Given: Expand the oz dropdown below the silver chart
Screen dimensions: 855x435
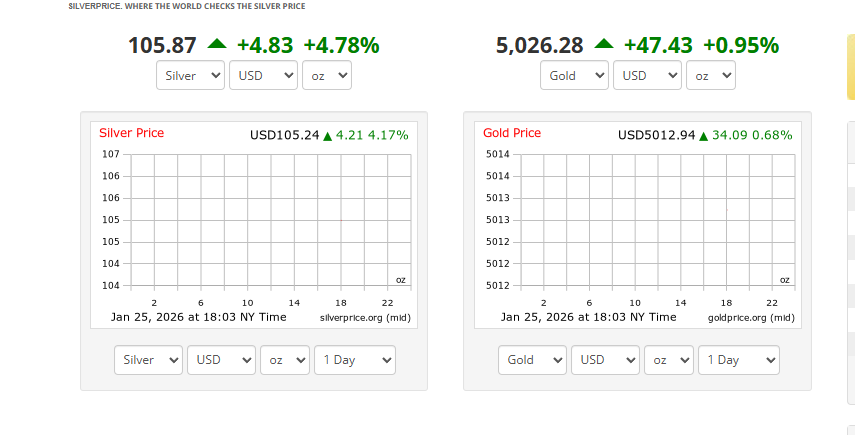Looking at the screenshot, I should [x=285, y=360].
